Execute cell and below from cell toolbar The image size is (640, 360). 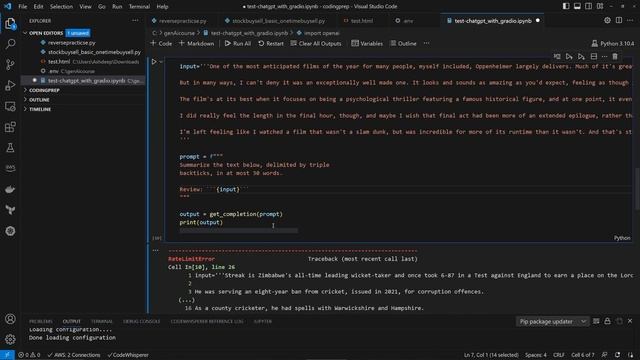[x=581, y=56]
